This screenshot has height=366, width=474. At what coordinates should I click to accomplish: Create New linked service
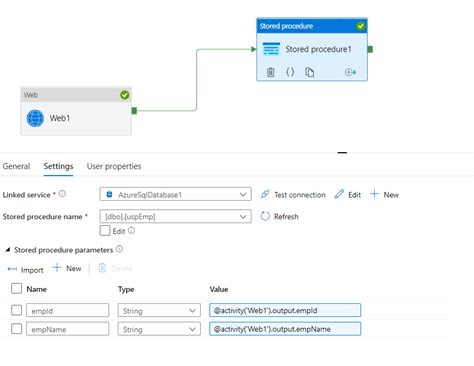(x=384, y=195)
